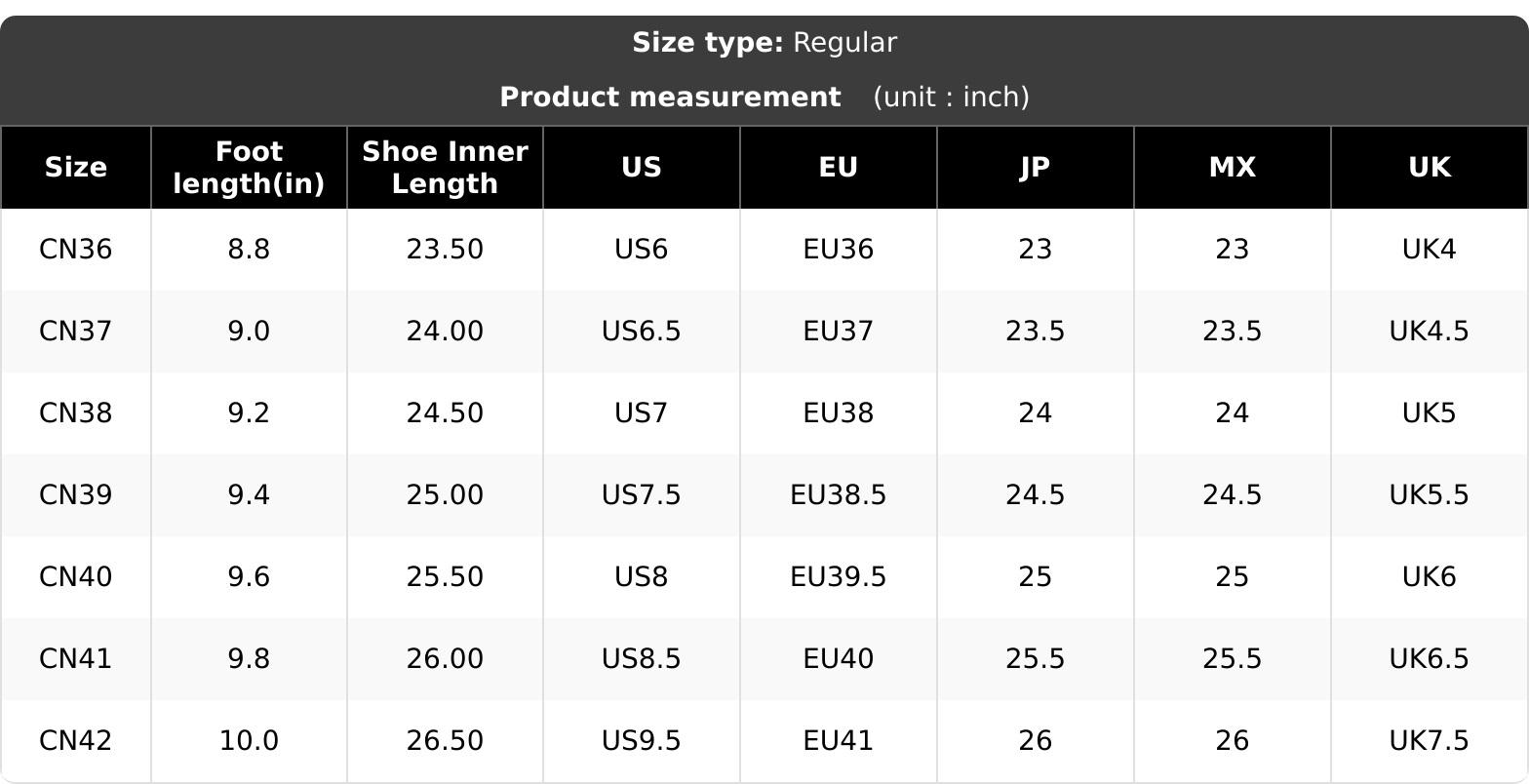
Task: Select the UK column header
Action: (1430, 168)
